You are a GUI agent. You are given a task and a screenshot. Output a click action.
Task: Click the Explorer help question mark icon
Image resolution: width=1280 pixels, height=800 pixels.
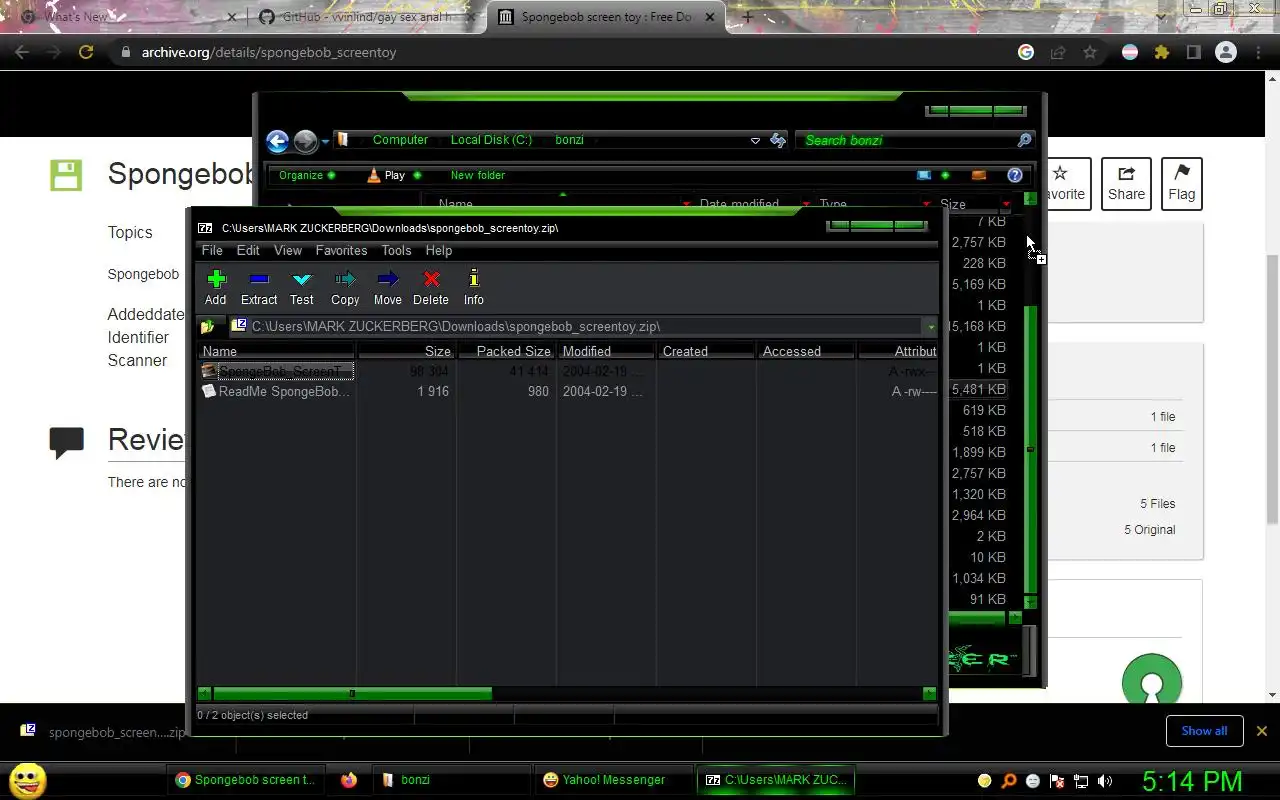point(1014,175)
